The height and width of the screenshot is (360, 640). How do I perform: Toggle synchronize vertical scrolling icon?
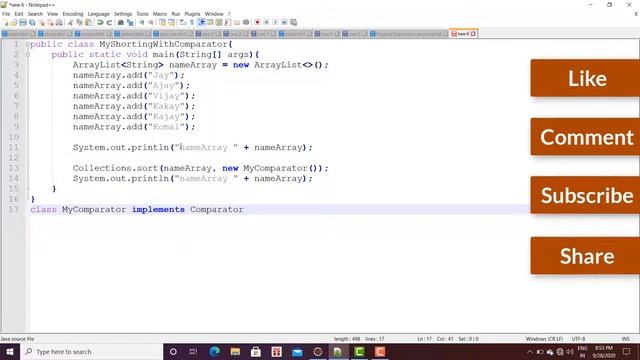point(162,22)
